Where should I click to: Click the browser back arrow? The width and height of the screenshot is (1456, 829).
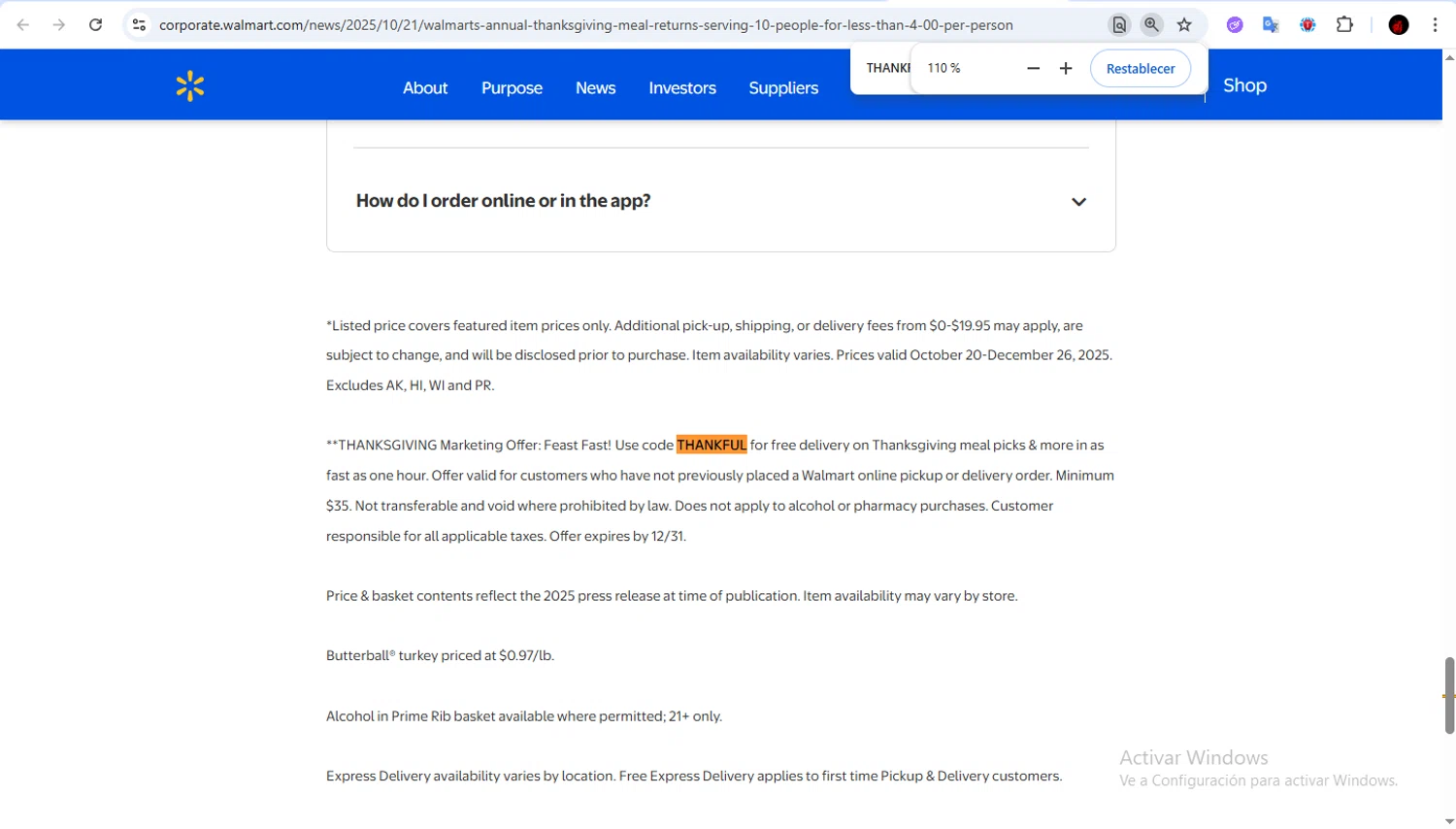[x=23, y=25]
